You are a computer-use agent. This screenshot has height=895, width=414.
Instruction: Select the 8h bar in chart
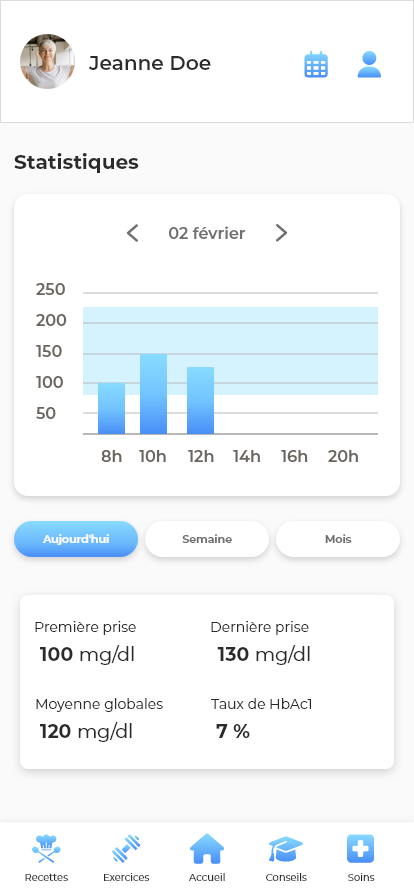[x=111, y=409]
